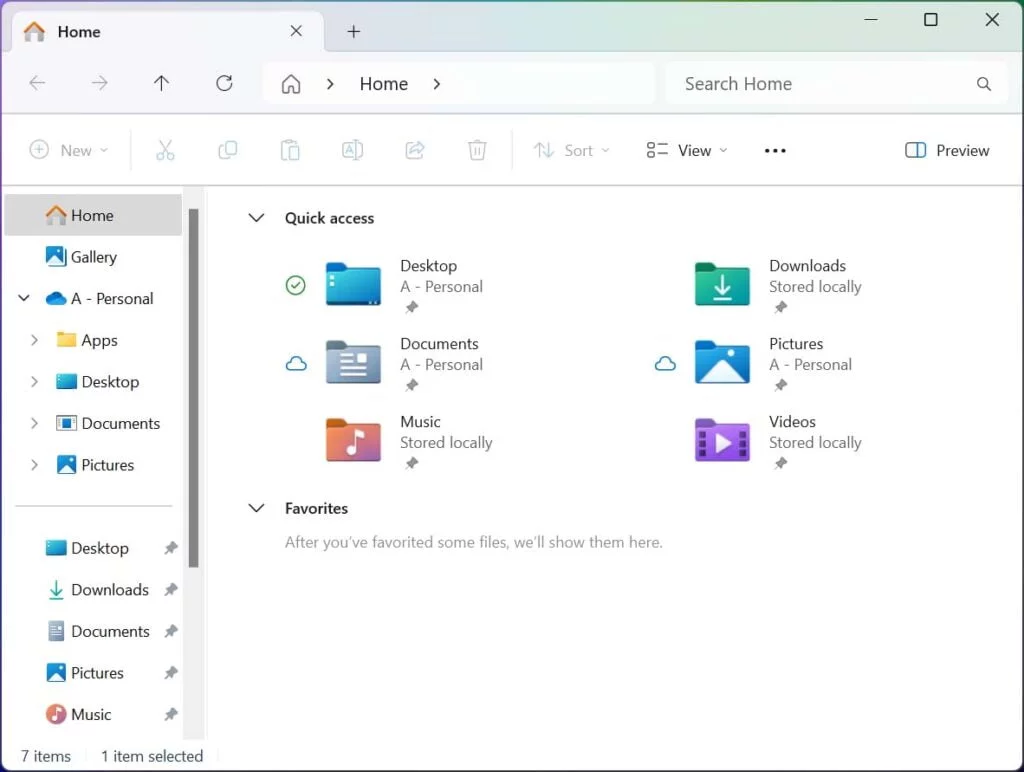Toggle the Preview pane
The width and height of the screenshot is (1024, 772).
click(x=947, y=150)
